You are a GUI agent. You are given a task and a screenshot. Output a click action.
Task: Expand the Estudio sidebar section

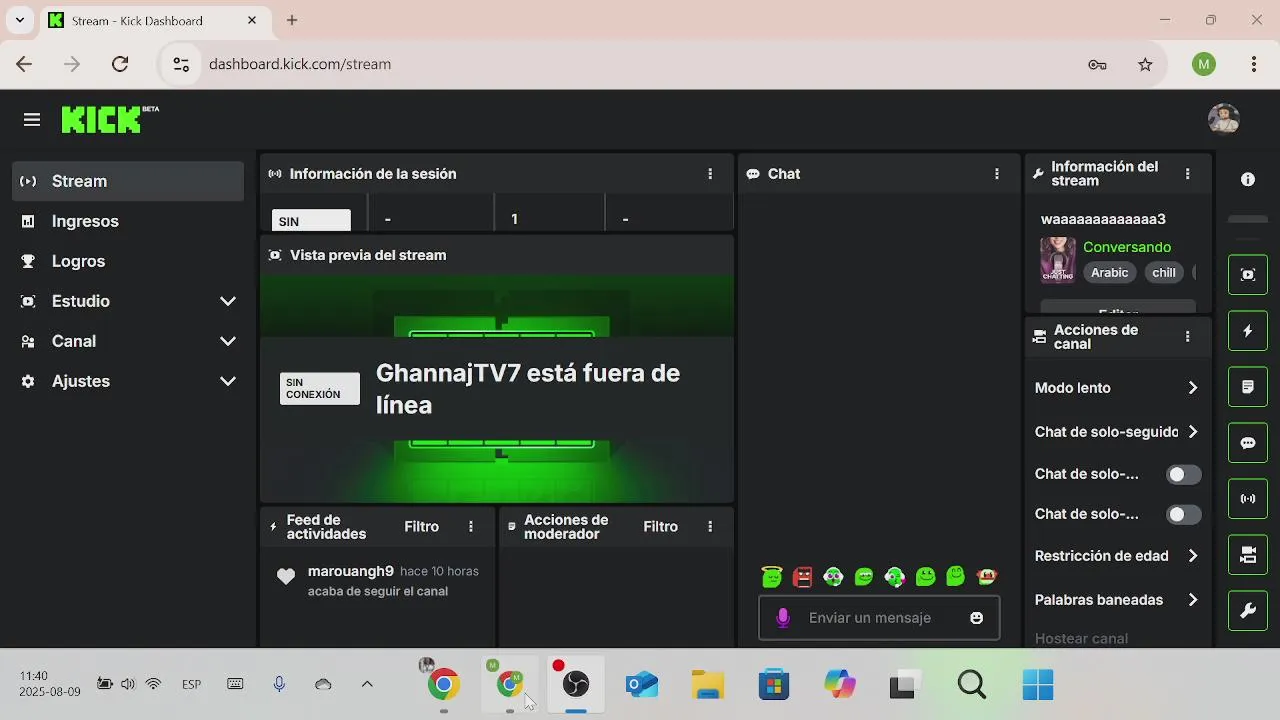[128, 301]
